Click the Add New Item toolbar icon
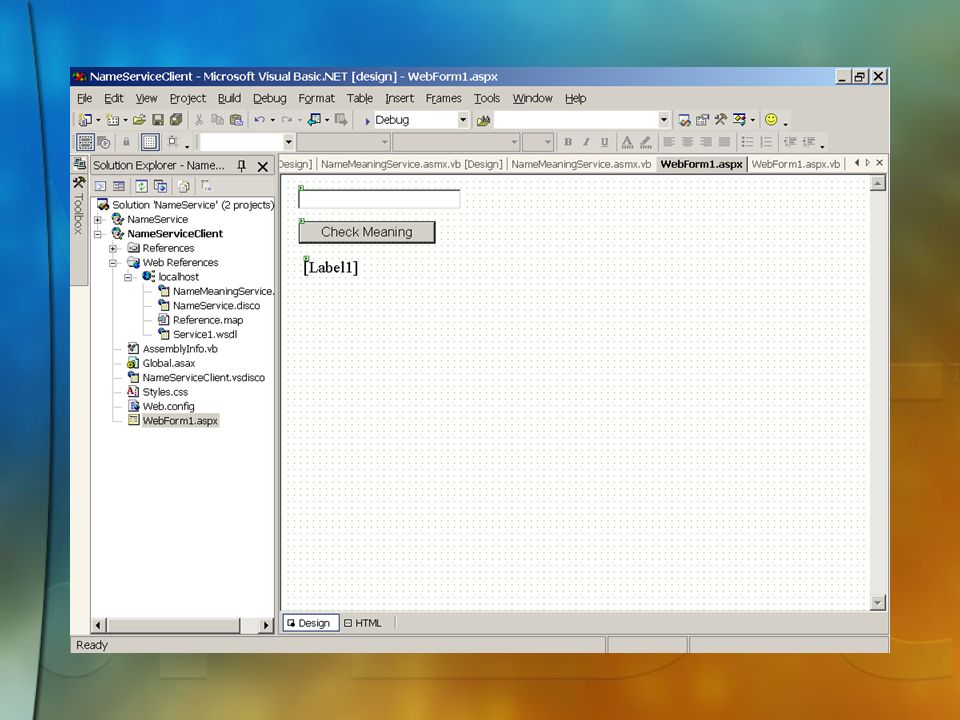Viewport: 960px width, 720px height. (x=112, y=120)
